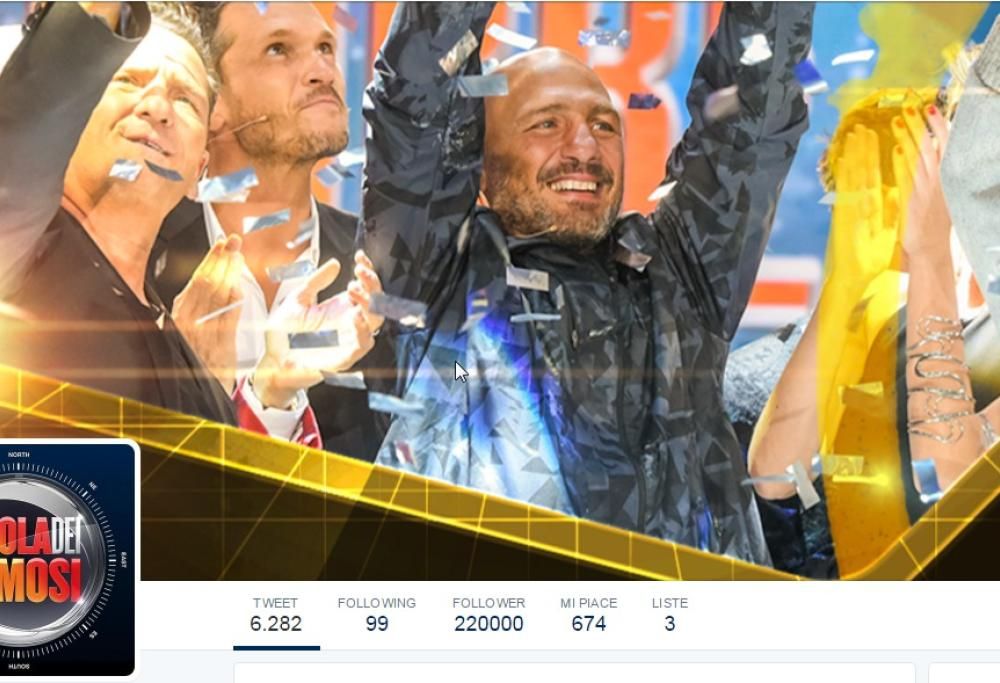Click the 6.282 tweet count
The image size is (1000, 683).
(x=276, y=624)
